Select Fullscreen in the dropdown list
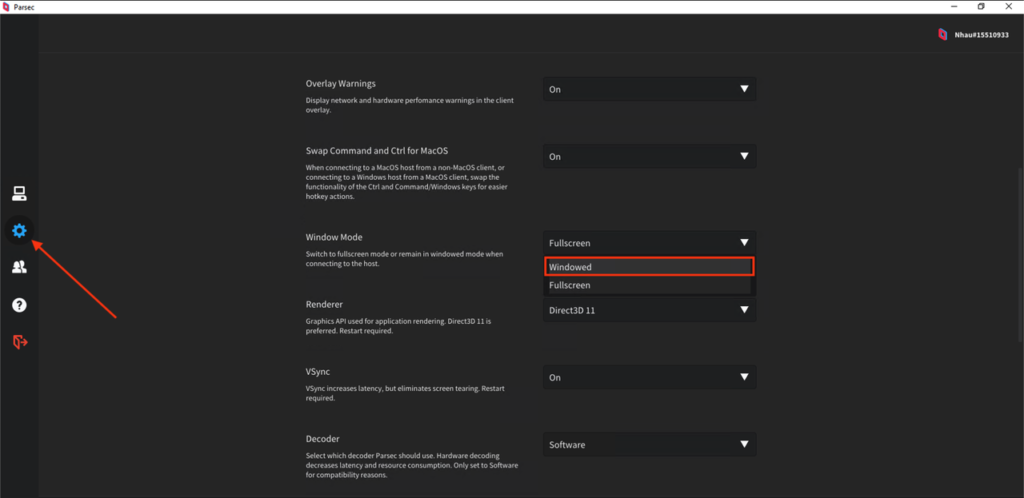1024x498 pixels. click(x=649, y=285)
